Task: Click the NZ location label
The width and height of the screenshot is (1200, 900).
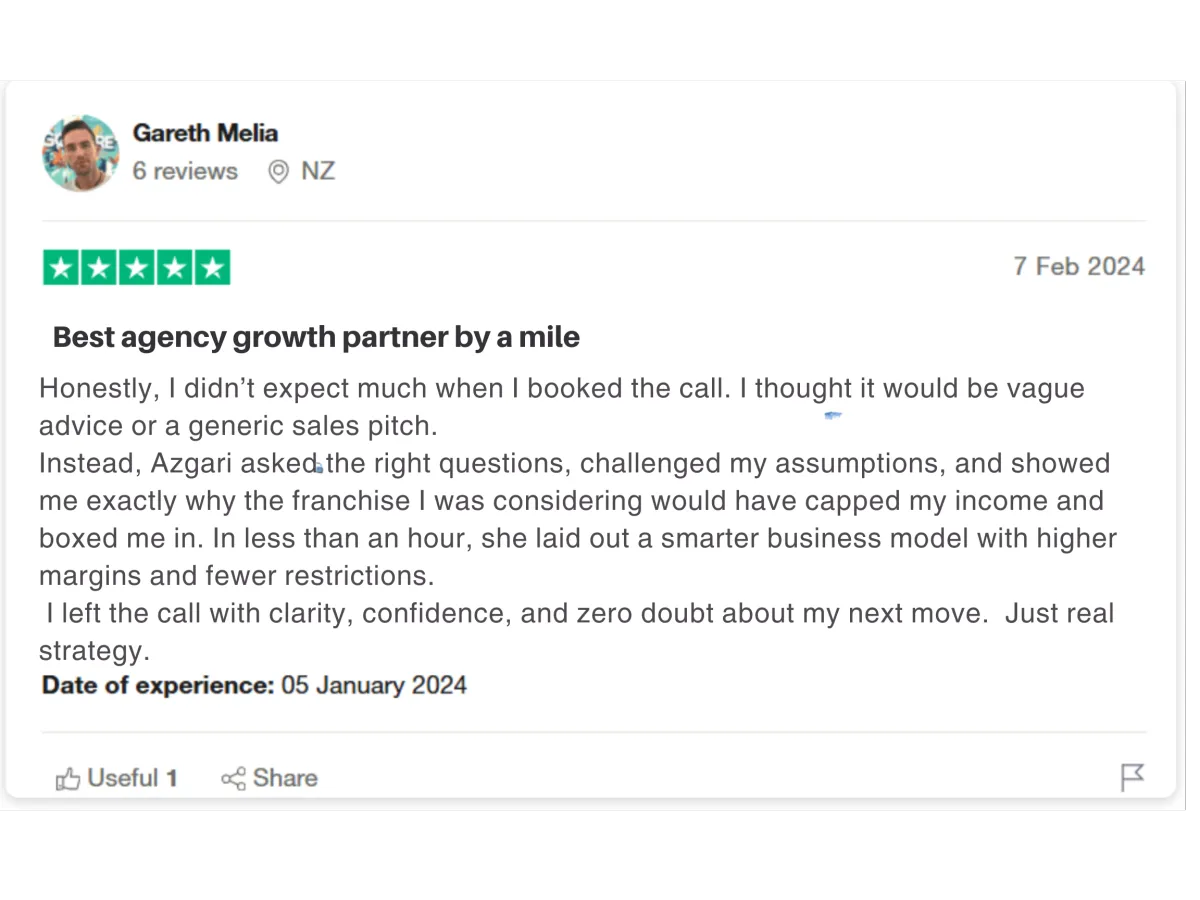Action: [318, 171]
